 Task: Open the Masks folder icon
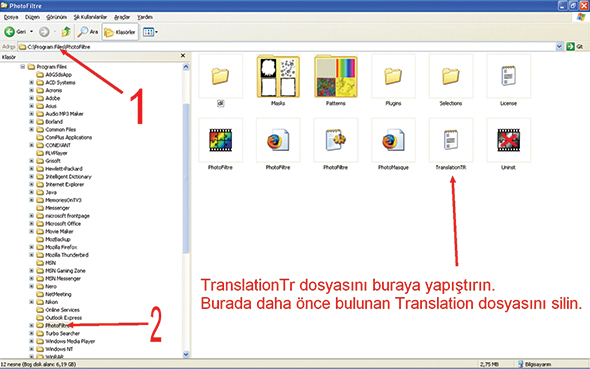278,76
